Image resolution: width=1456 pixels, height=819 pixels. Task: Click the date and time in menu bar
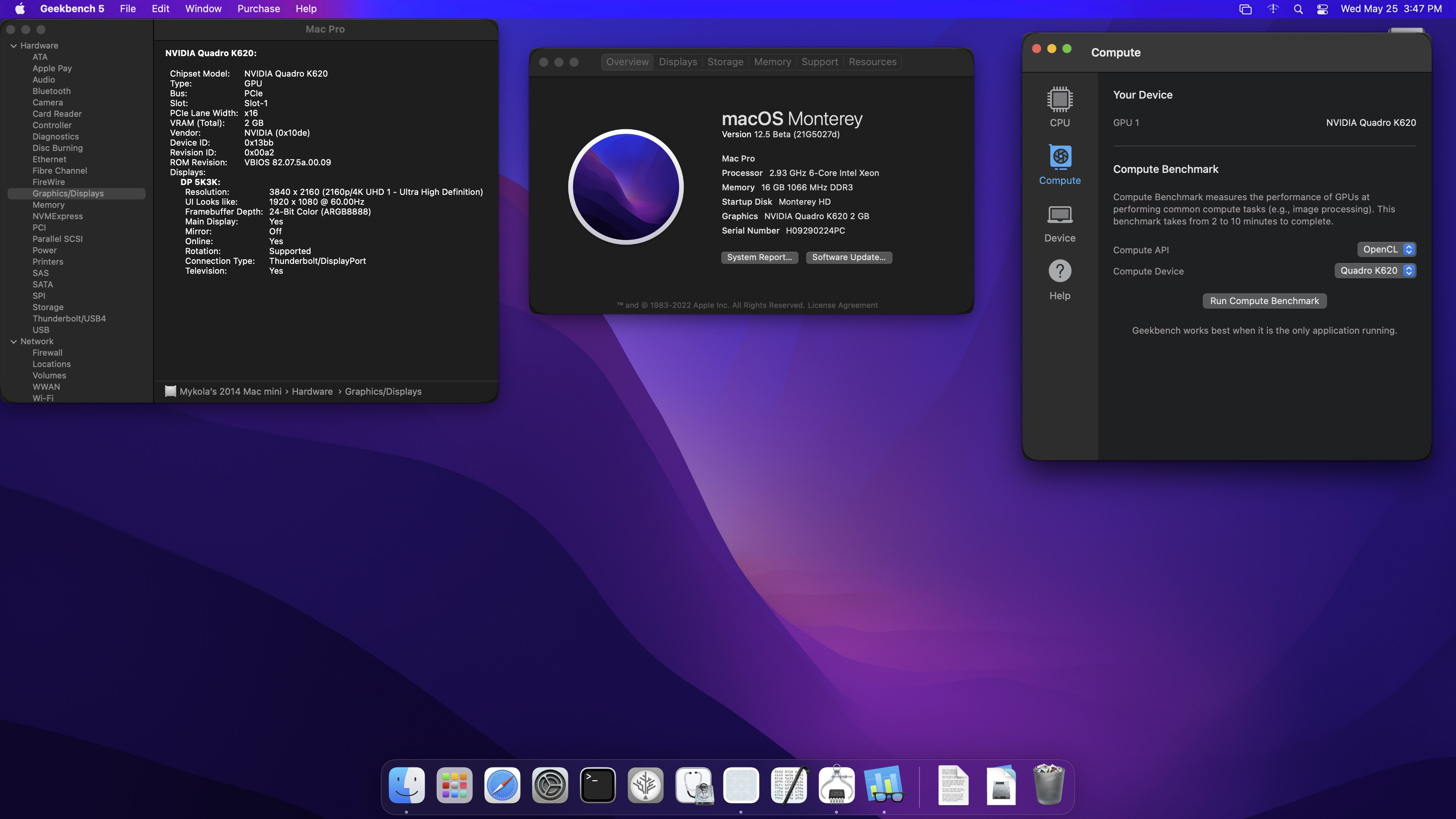(x=1391, y=8)
